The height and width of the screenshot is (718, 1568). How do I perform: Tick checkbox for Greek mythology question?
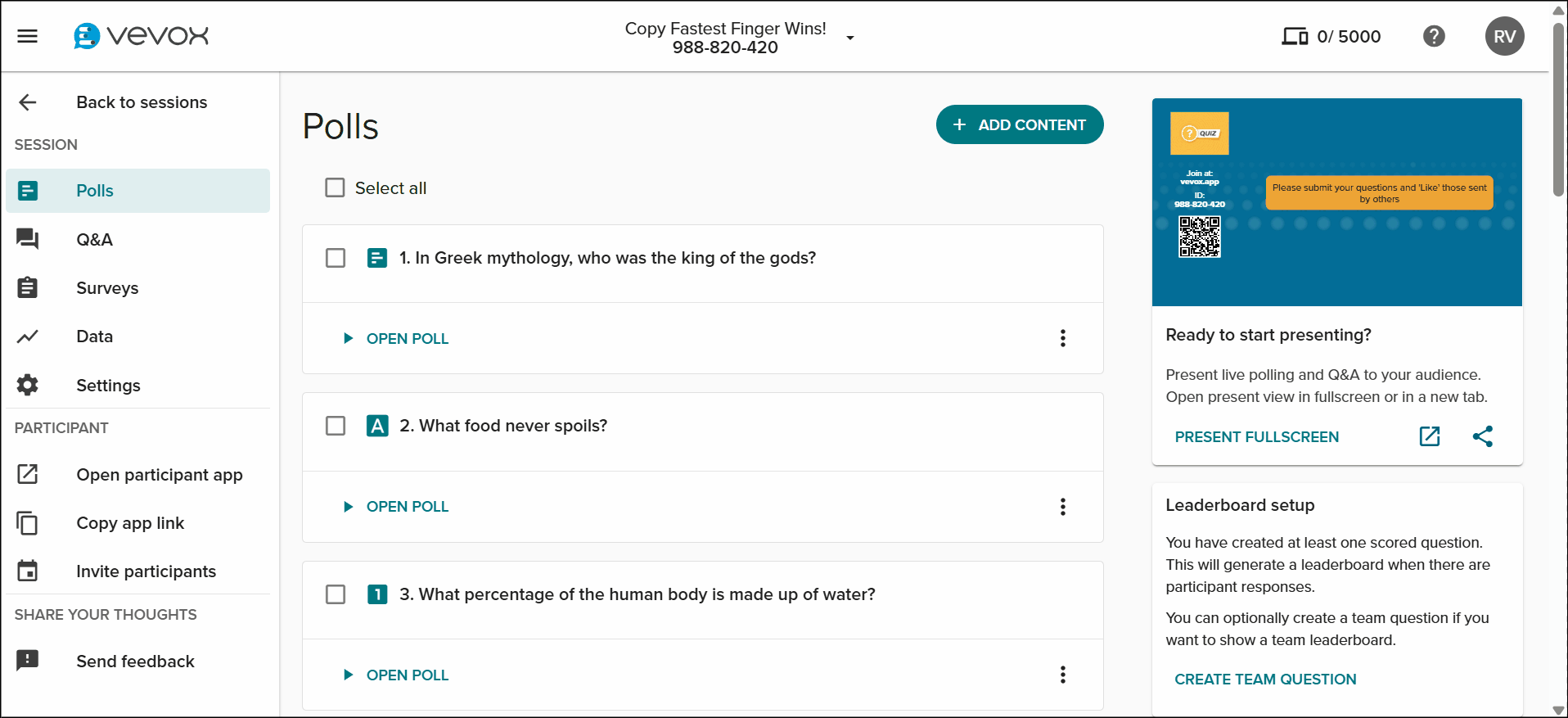click(336, 258)
